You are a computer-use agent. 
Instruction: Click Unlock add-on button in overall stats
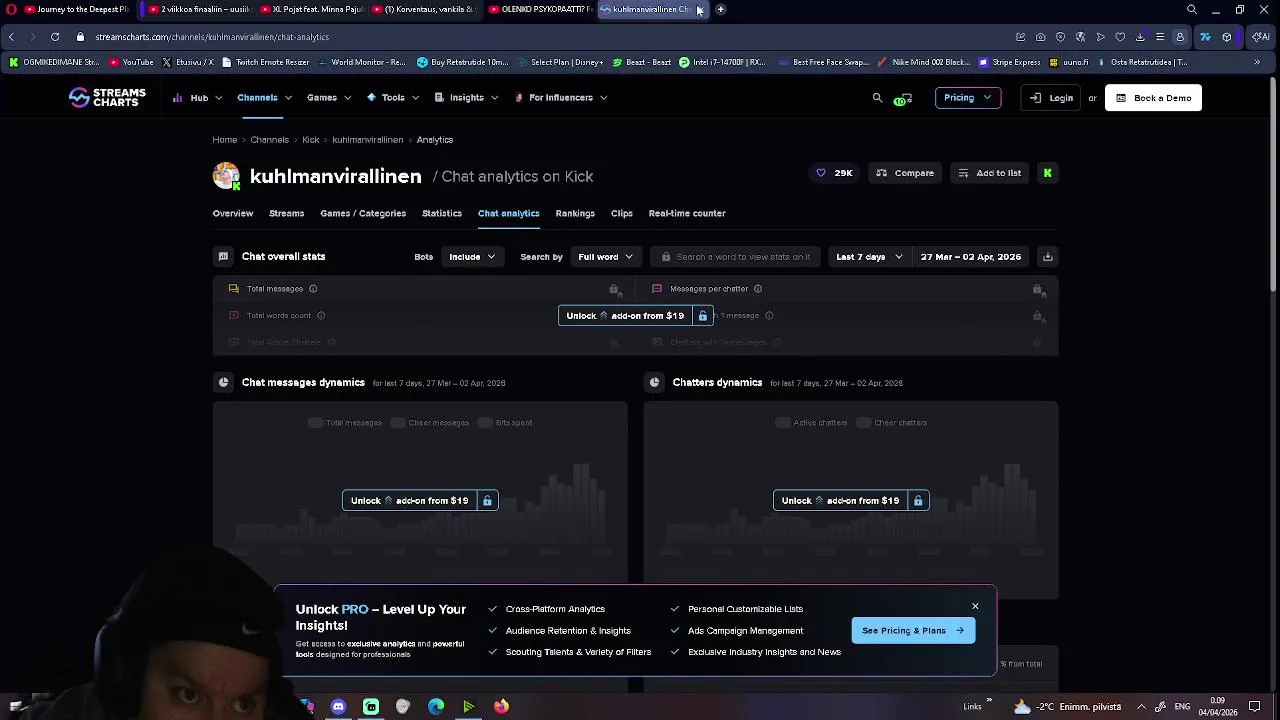coord(636,316)
